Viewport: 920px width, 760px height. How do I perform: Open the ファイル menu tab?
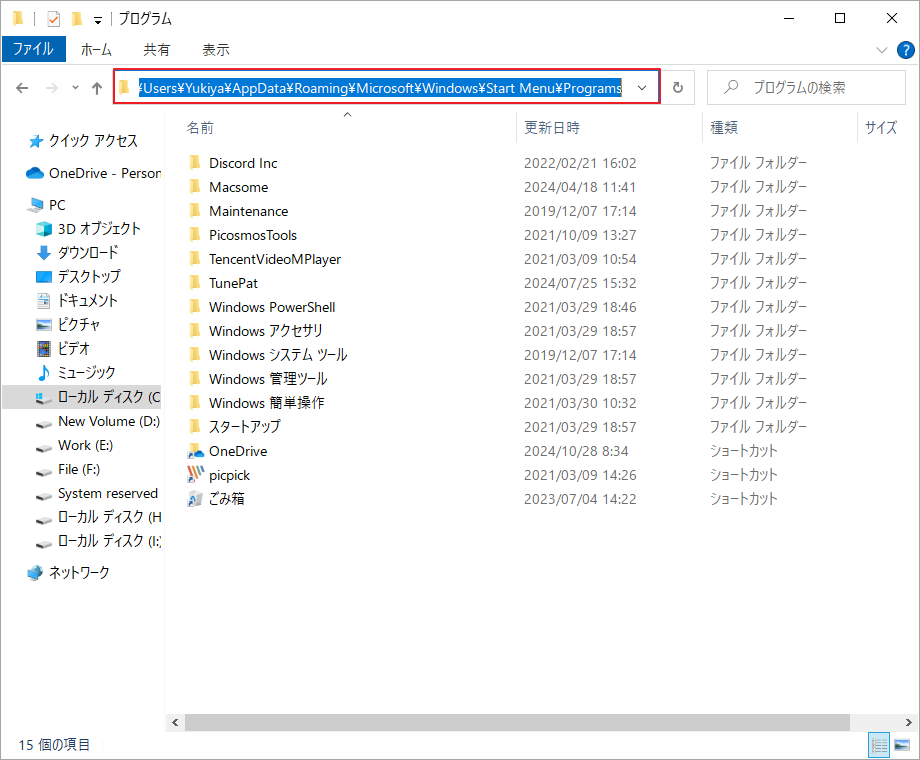(33, 49)
